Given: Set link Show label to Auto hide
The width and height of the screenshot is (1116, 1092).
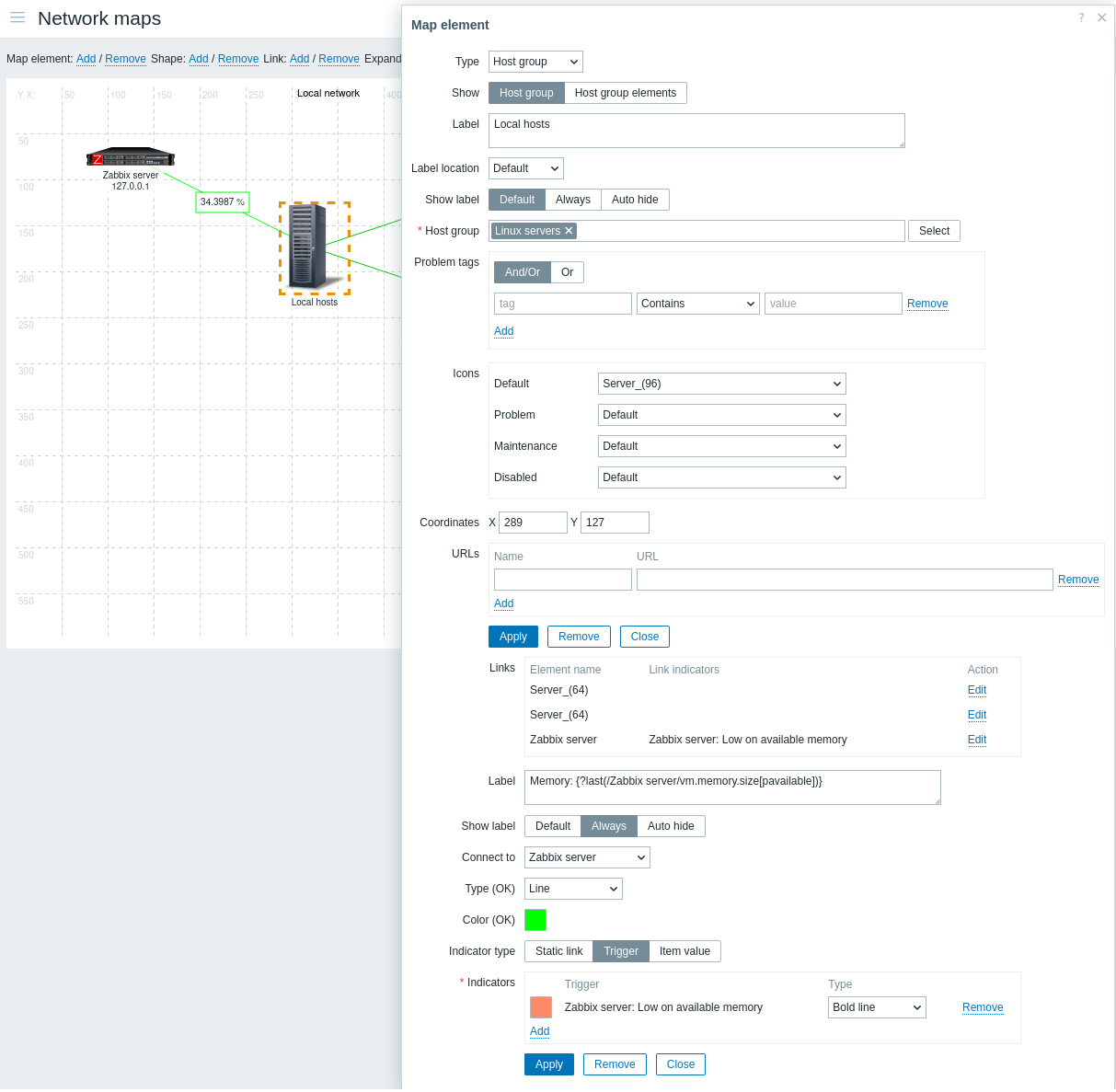Looking at the screenshot, I should coord(671,826).
